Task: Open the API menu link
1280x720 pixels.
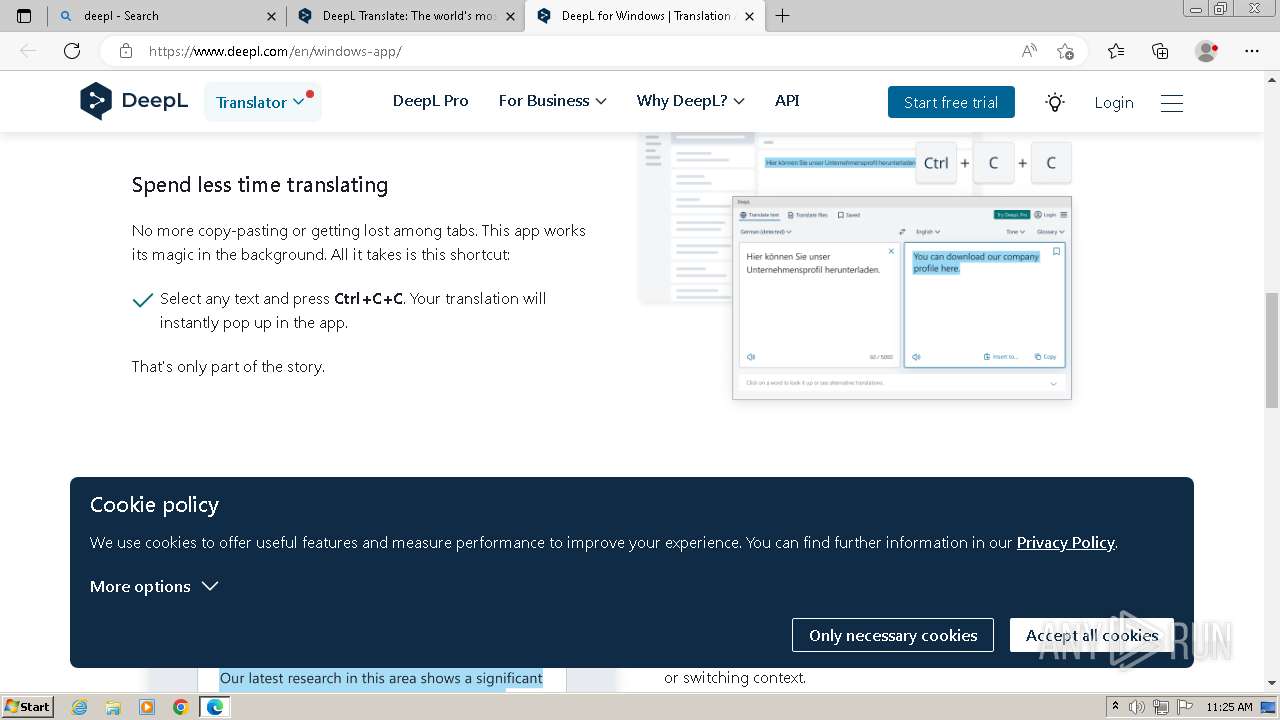Action: coord(787,101)
